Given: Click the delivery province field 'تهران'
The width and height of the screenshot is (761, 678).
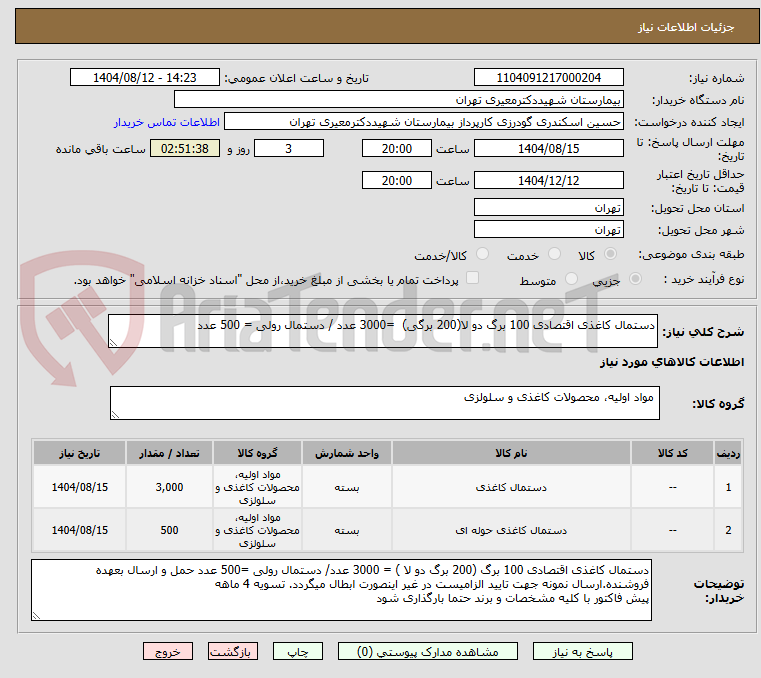Looking at the screenshot, I should (548, 207).
